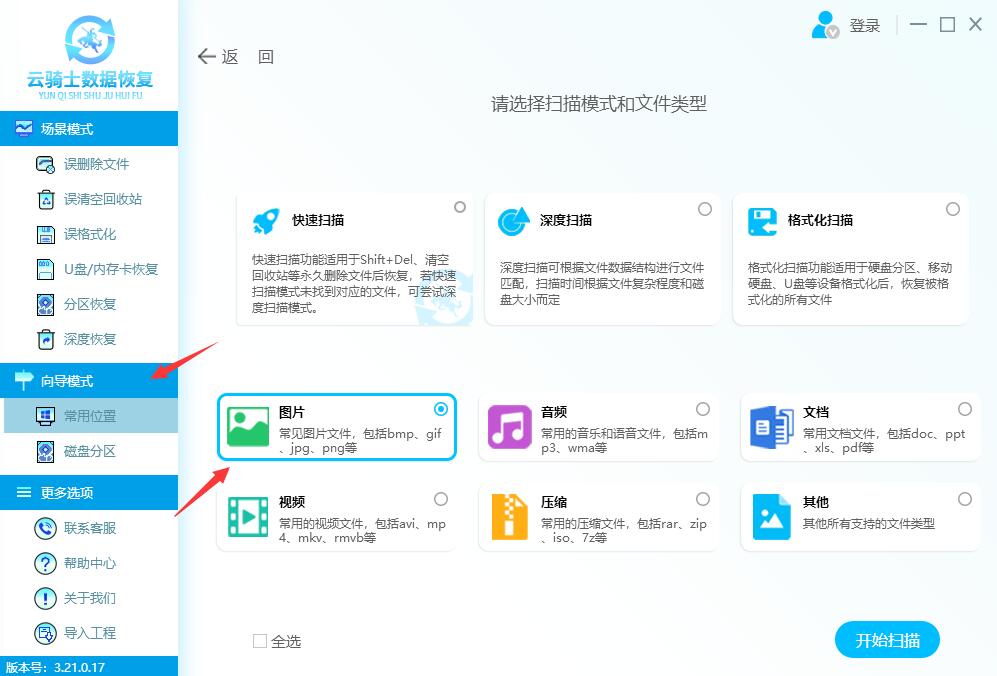Open 误格式化 in the sidebar

(x=90, y=235)
